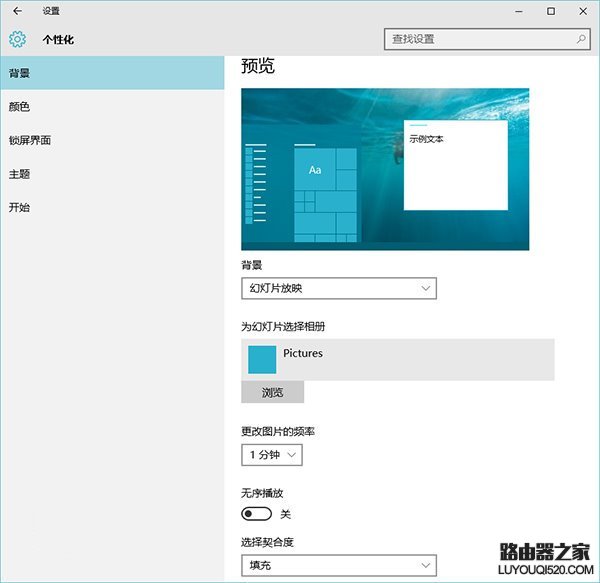Toggle the 无序播放 shuffle switch
600x583 pixels.
[x=256, y=514]
